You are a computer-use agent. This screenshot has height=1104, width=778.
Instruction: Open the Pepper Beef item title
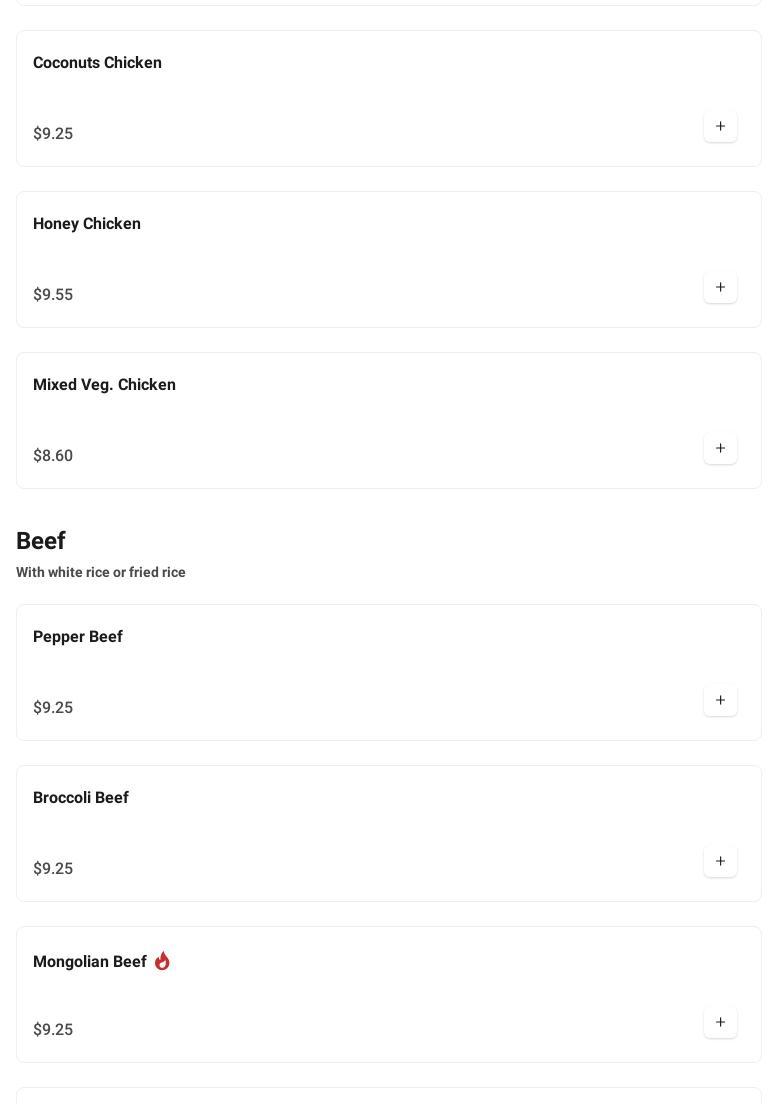click(x=78, y=636)
